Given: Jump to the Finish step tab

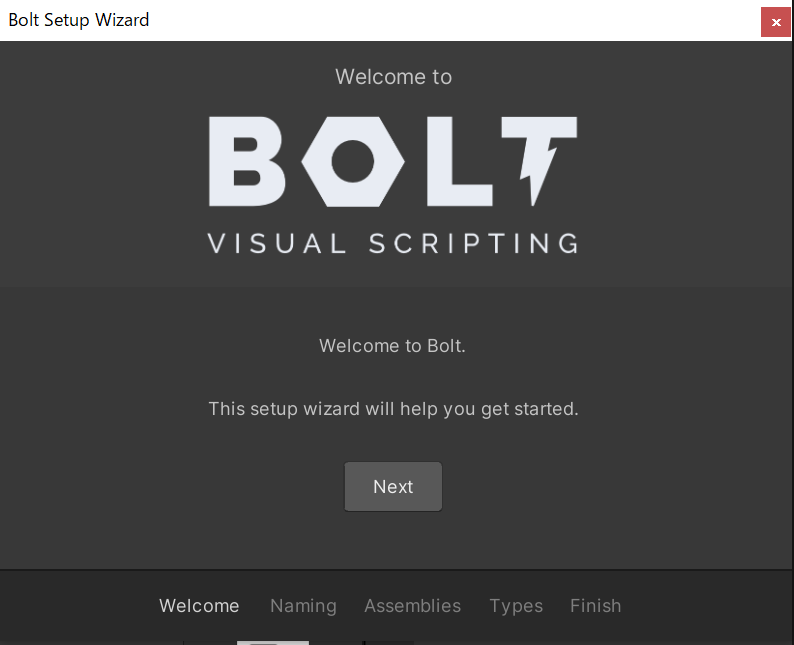Looking at the screenshot, I should coord(596,606).
